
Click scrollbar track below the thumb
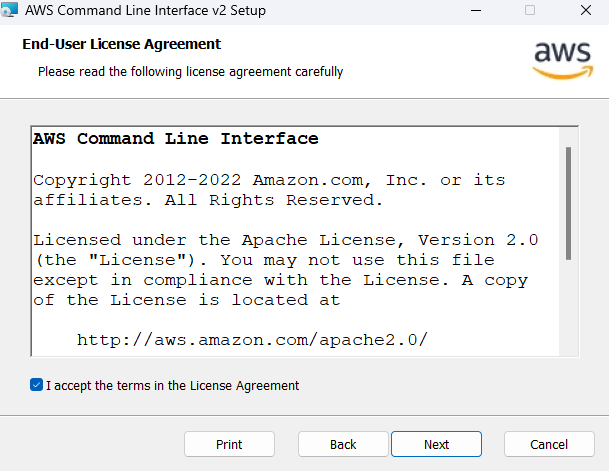coord(568,307)
